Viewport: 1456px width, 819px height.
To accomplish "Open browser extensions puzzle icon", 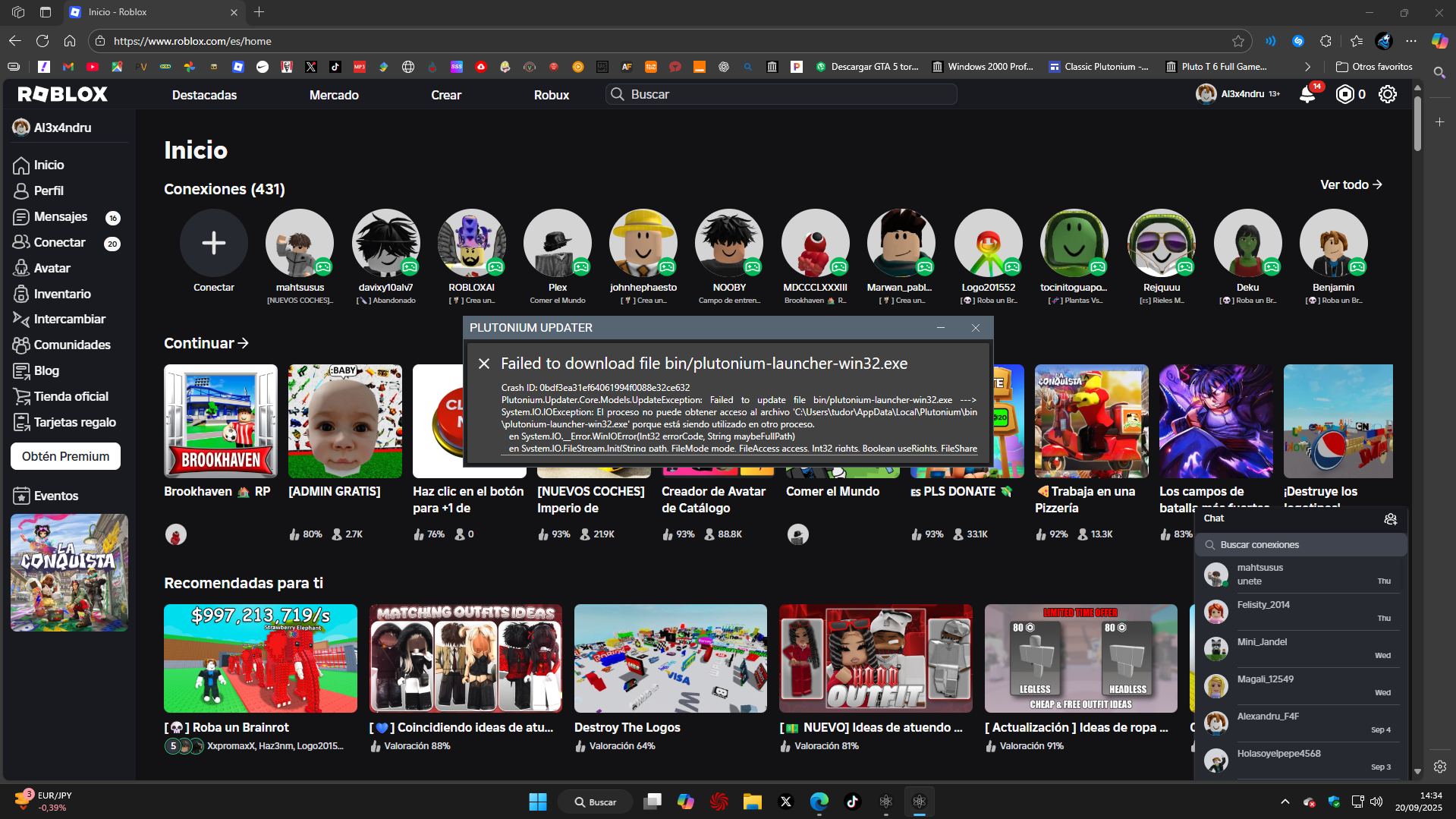I will [1325, 41].
